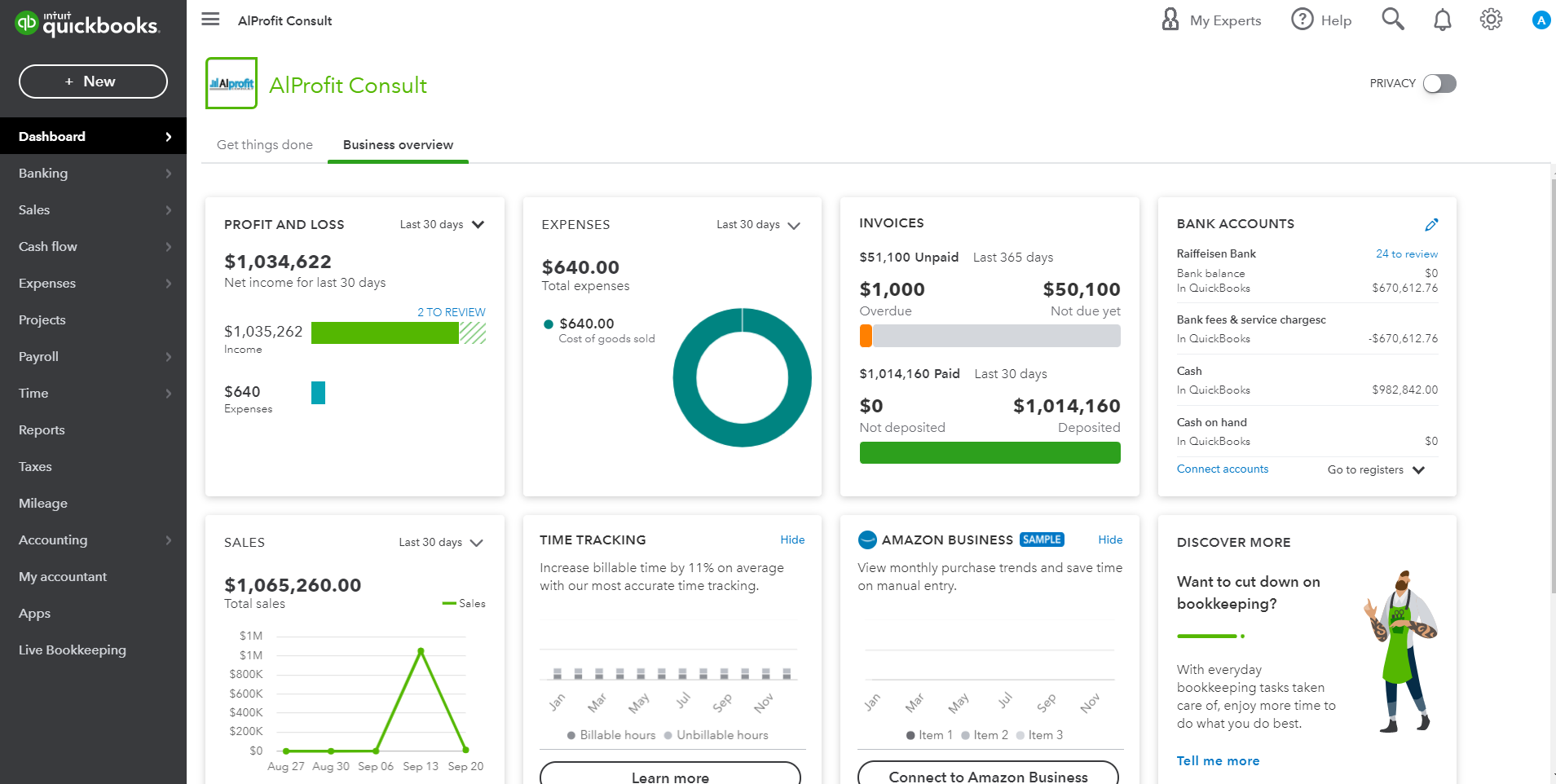Screen dimensions: 1556x784
Task: Click the Connect accounts link
Action: 1222,469
